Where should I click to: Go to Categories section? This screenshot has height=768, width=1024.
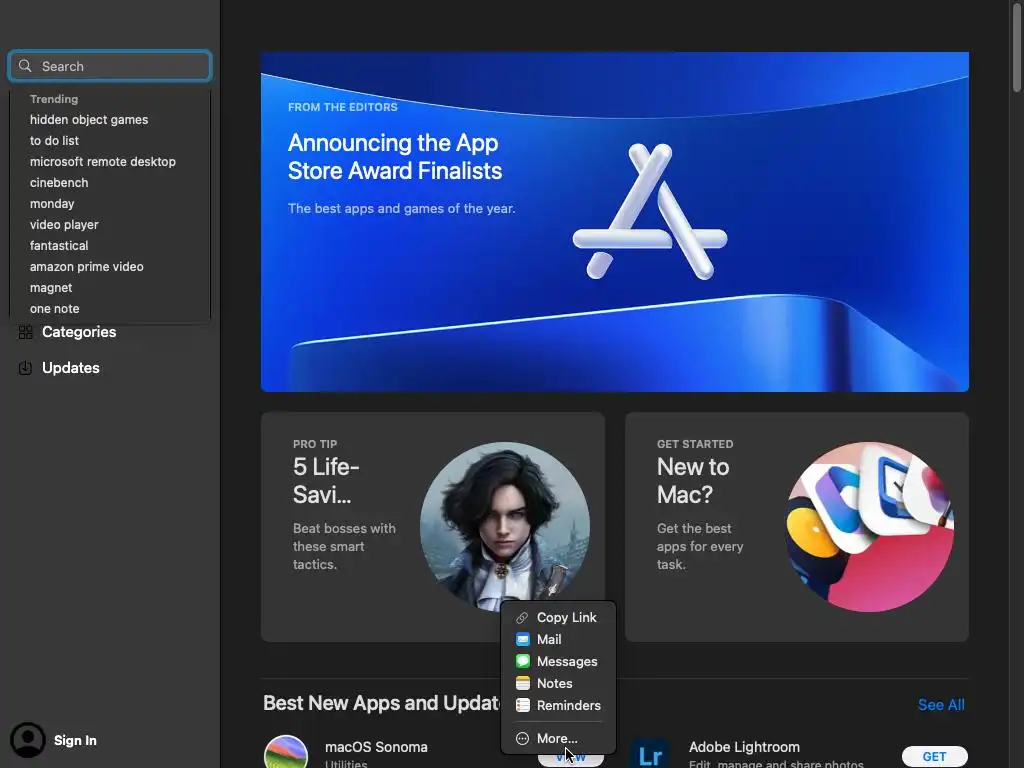[x=79, y=332]
